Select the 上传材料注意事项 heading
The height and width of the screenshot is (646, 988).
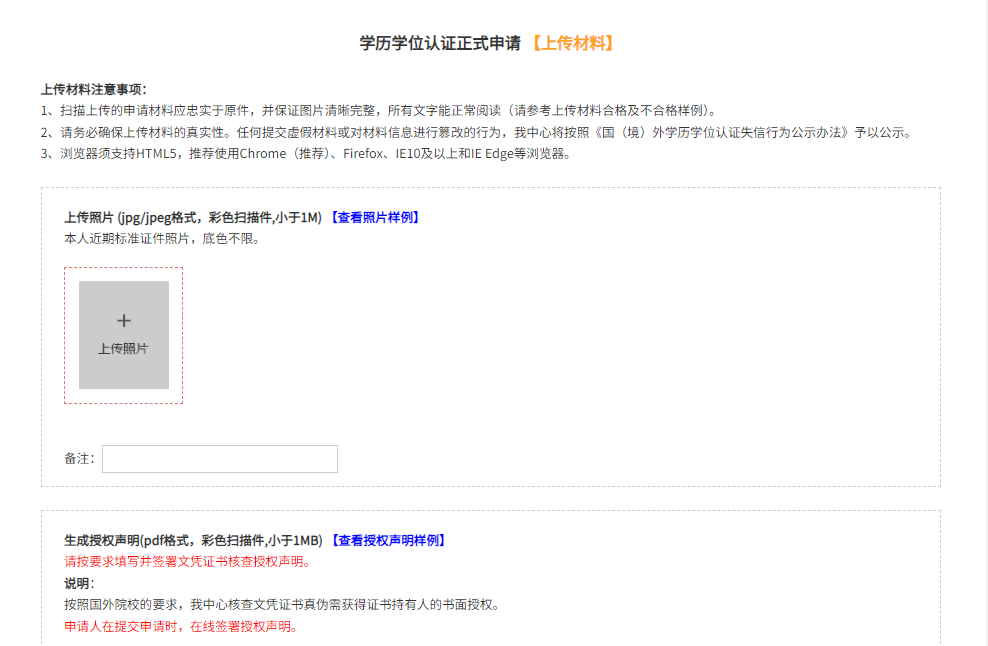[94, 89]
